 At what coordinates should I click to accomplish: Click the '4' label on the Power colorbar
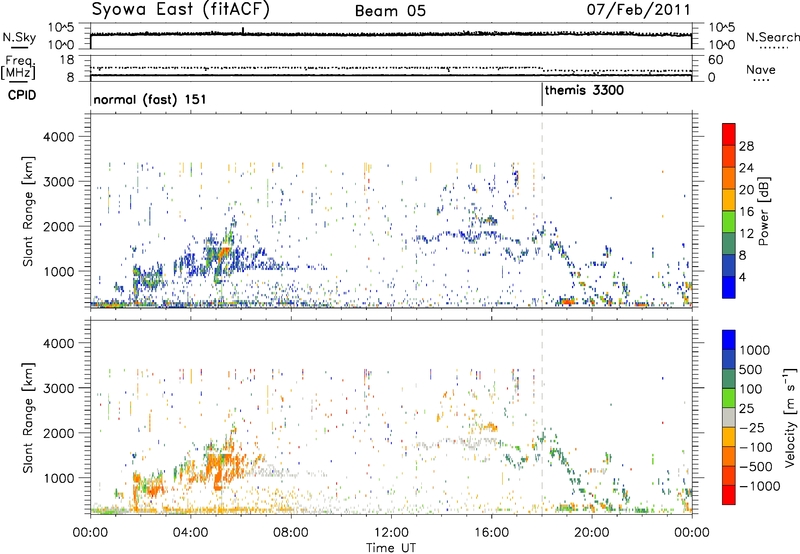[x=742, y=277]
